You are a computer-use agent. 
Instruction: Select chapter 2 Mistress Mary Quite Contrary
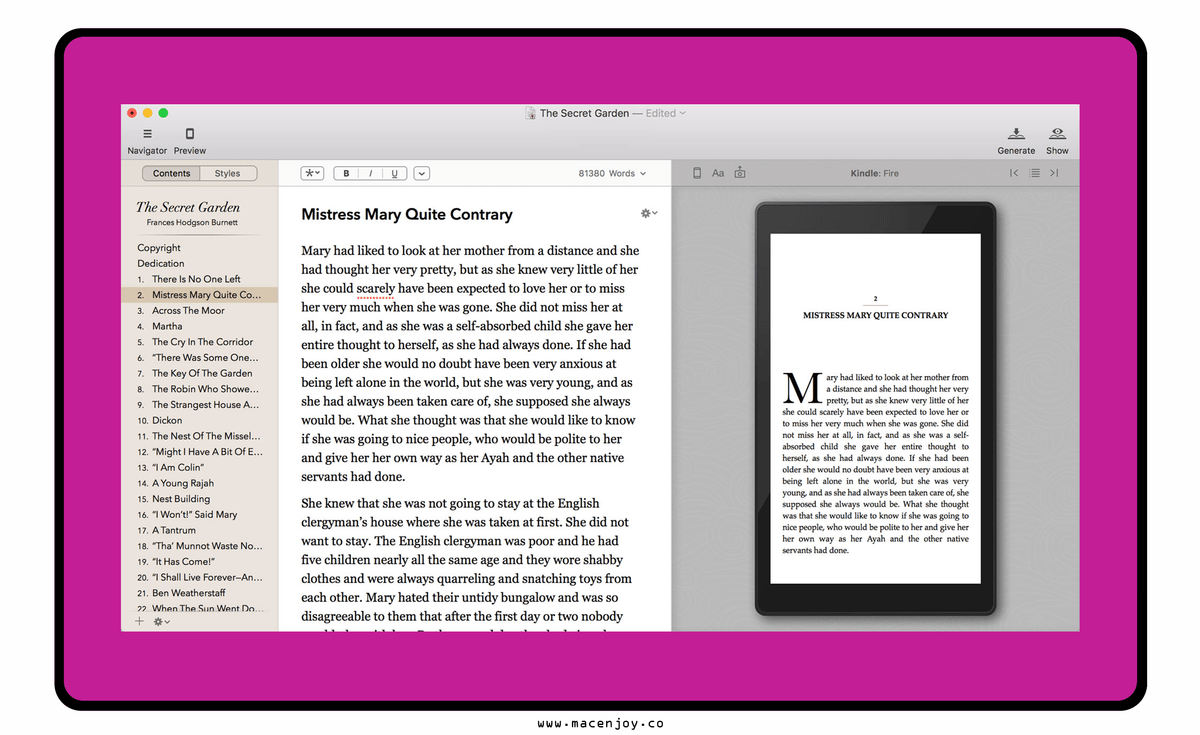pos(200,295)
